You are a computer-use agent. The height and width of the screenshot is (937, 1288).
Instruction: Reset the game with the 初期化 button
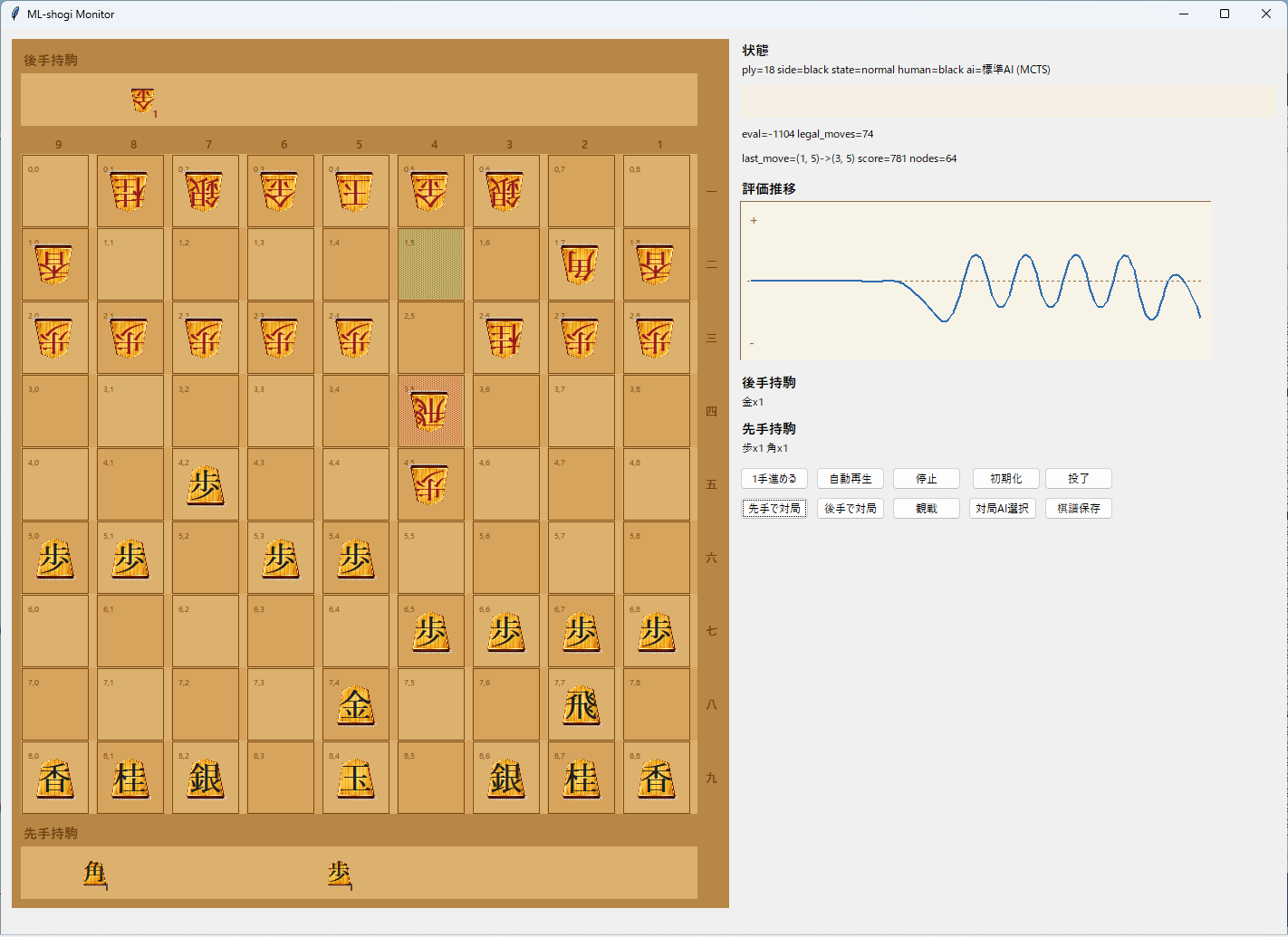click(x=1004, y=478)
